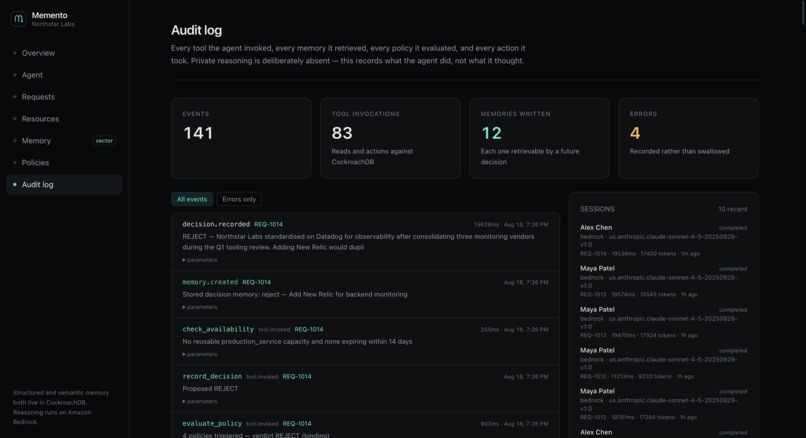806x438 pixels.
Task: Click the Events 141 stat card
Action: (x=241, y=138)
